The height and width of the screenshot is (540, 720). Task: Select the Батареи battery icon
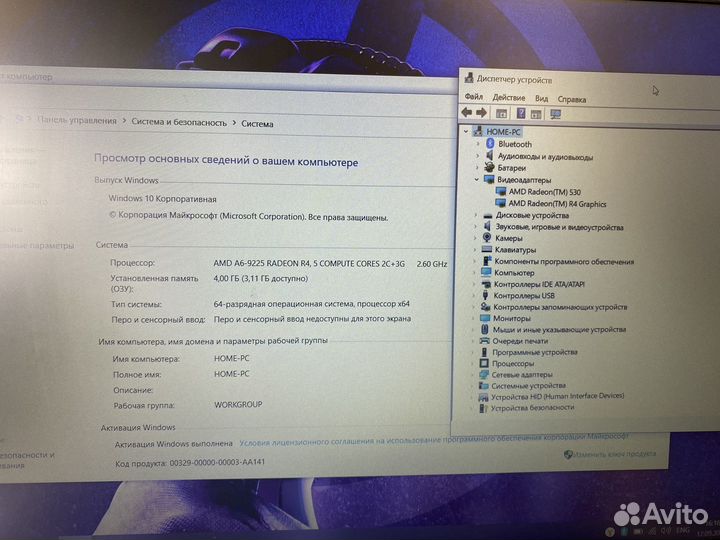[489, 167]
